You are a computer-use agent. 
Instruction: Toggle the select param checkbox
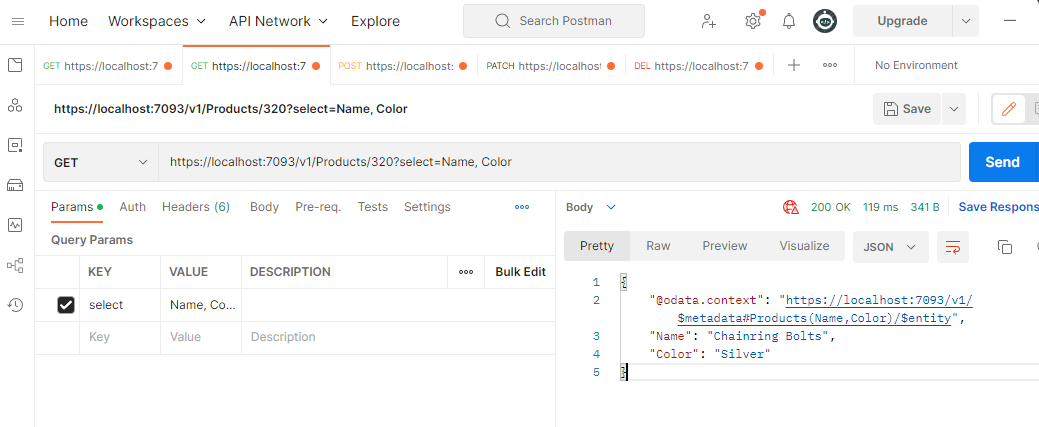[x=66, y=305]
